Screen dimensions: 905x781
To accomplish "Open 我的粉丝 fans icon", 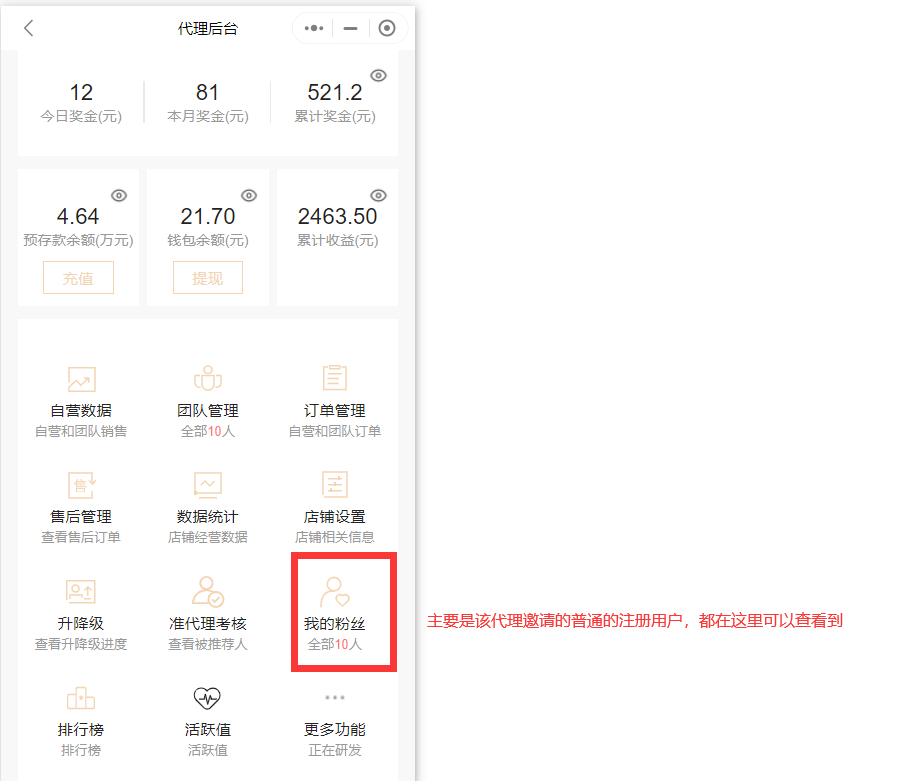I will point(335,592).
